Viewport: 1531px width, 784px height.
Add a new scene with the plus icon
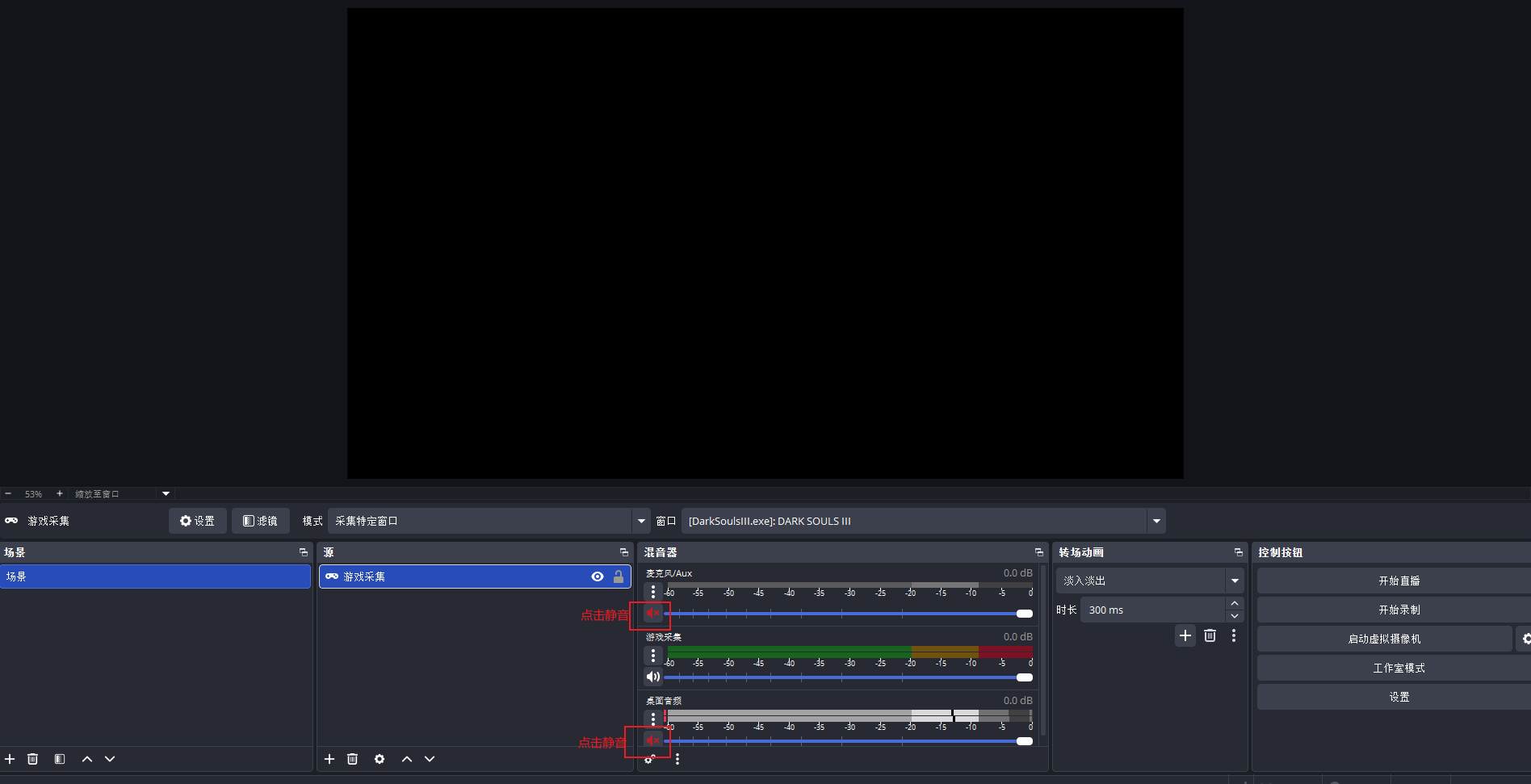point(10,759)
